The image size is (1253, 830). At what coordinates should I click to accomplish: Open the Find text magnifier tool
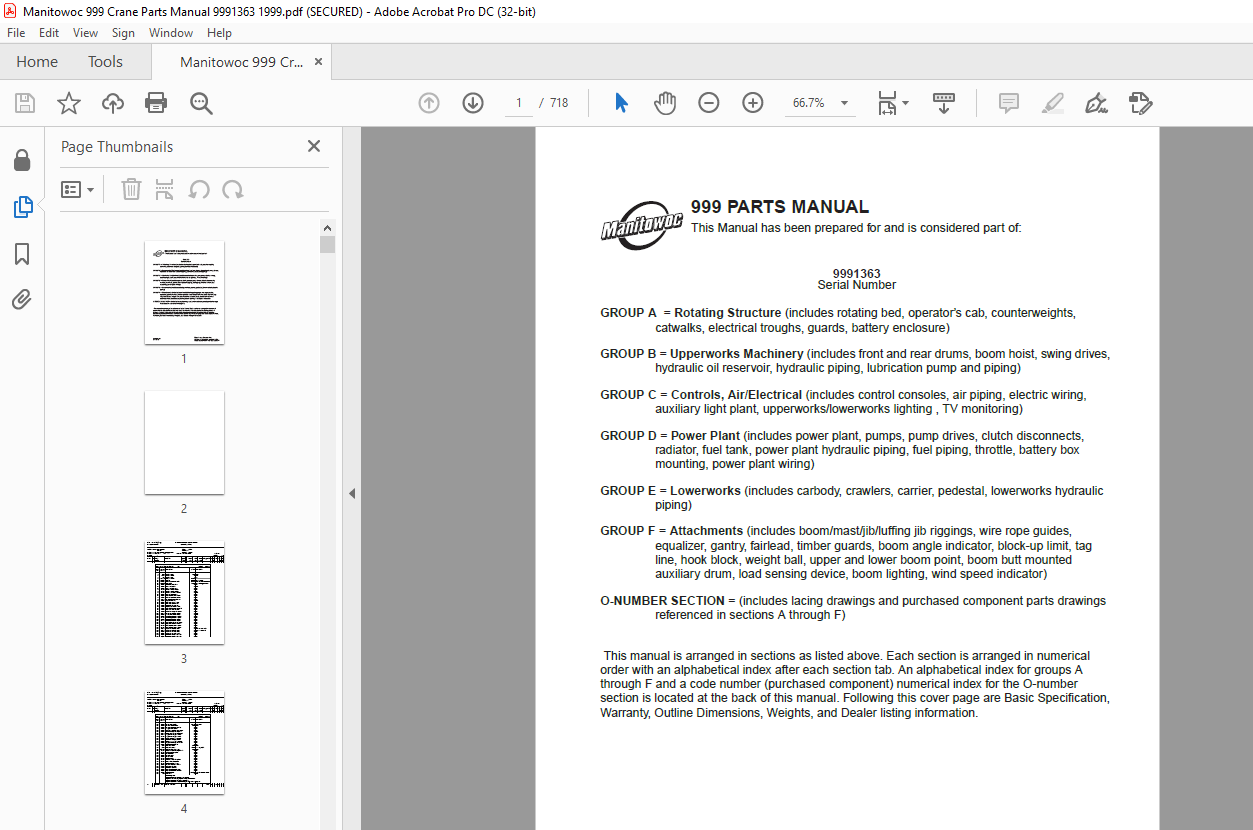[201, 103]
